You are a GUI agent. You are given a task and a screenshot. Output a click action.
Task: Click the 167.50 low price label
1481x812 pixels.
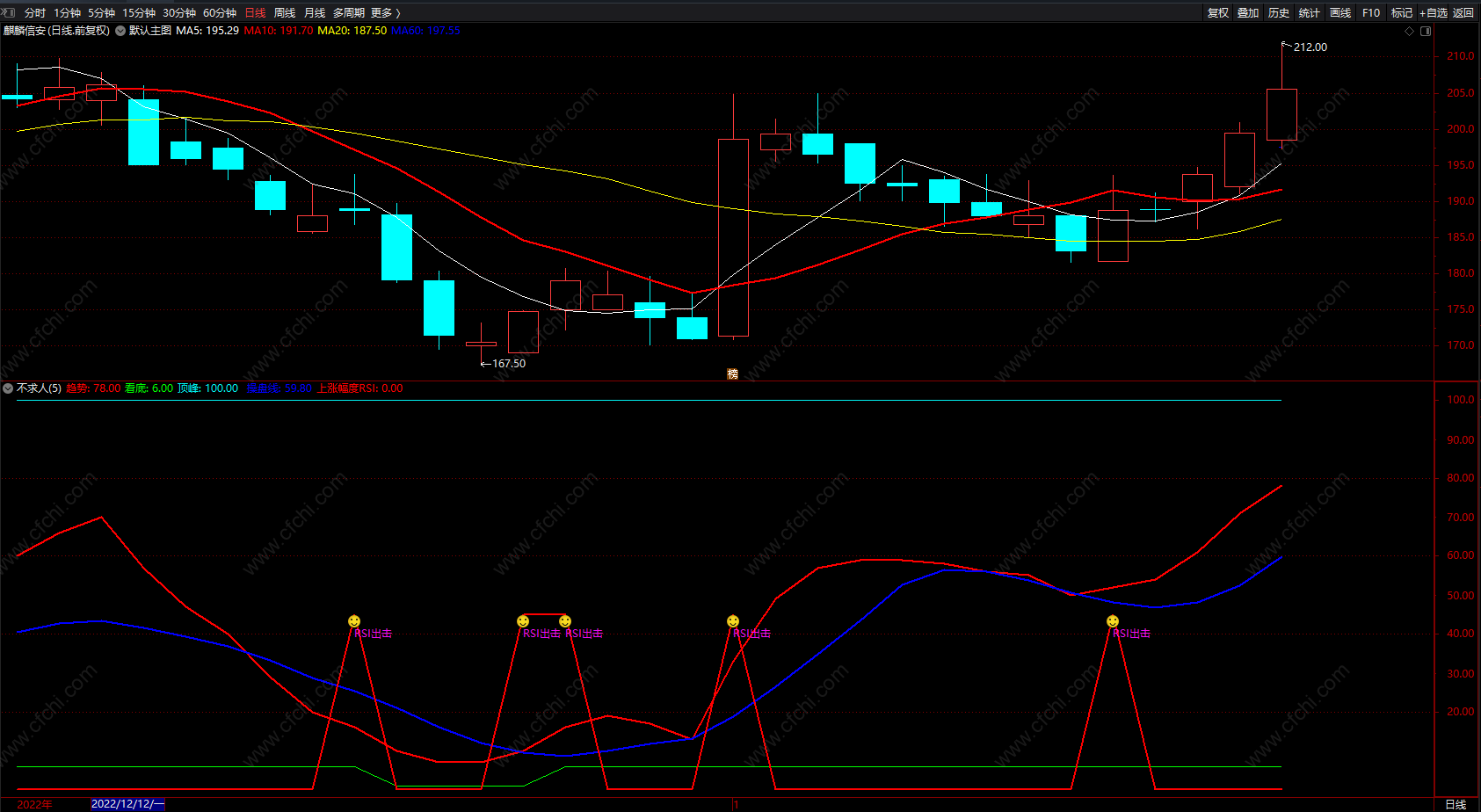click(509, 364)
